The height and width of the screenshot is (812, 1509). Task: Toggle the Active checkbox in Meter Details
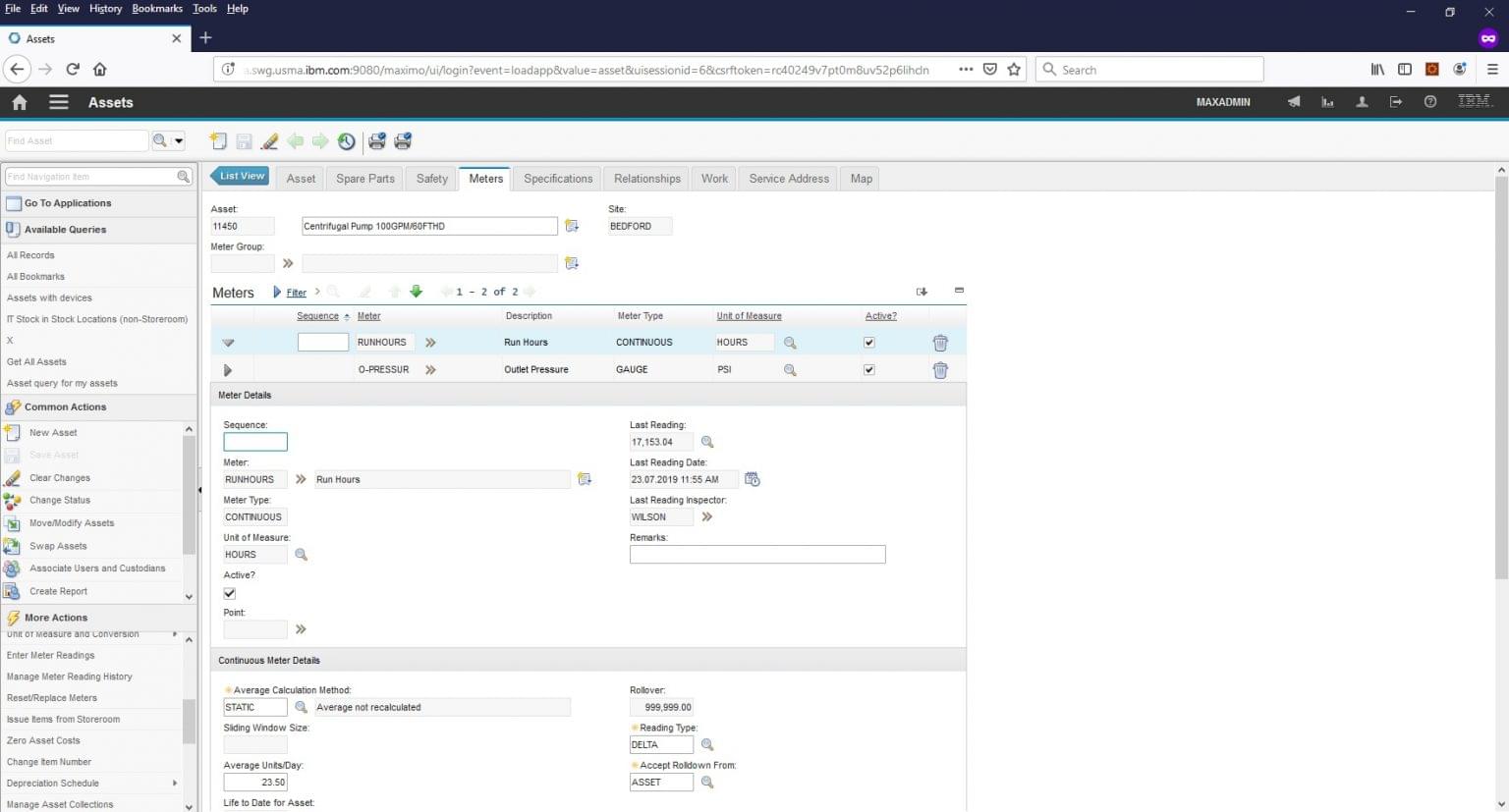tap(229, 593)
